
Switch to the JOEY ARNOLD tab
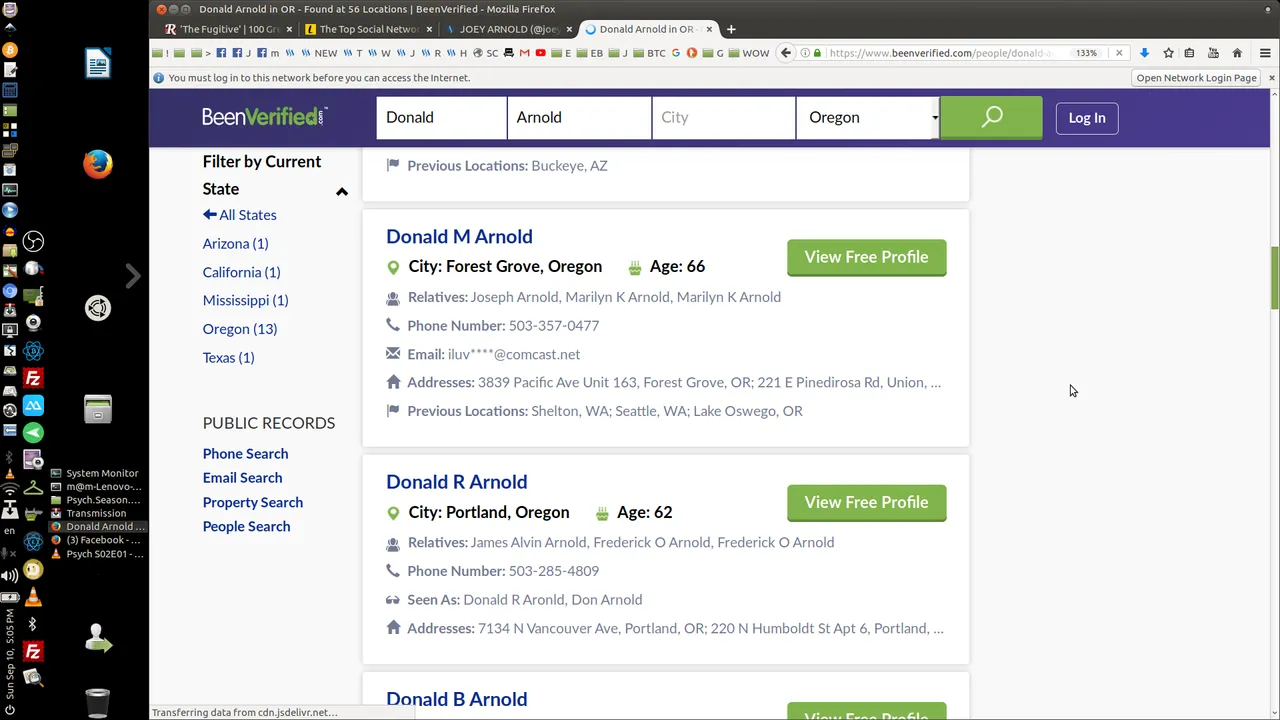pos(508,29)
